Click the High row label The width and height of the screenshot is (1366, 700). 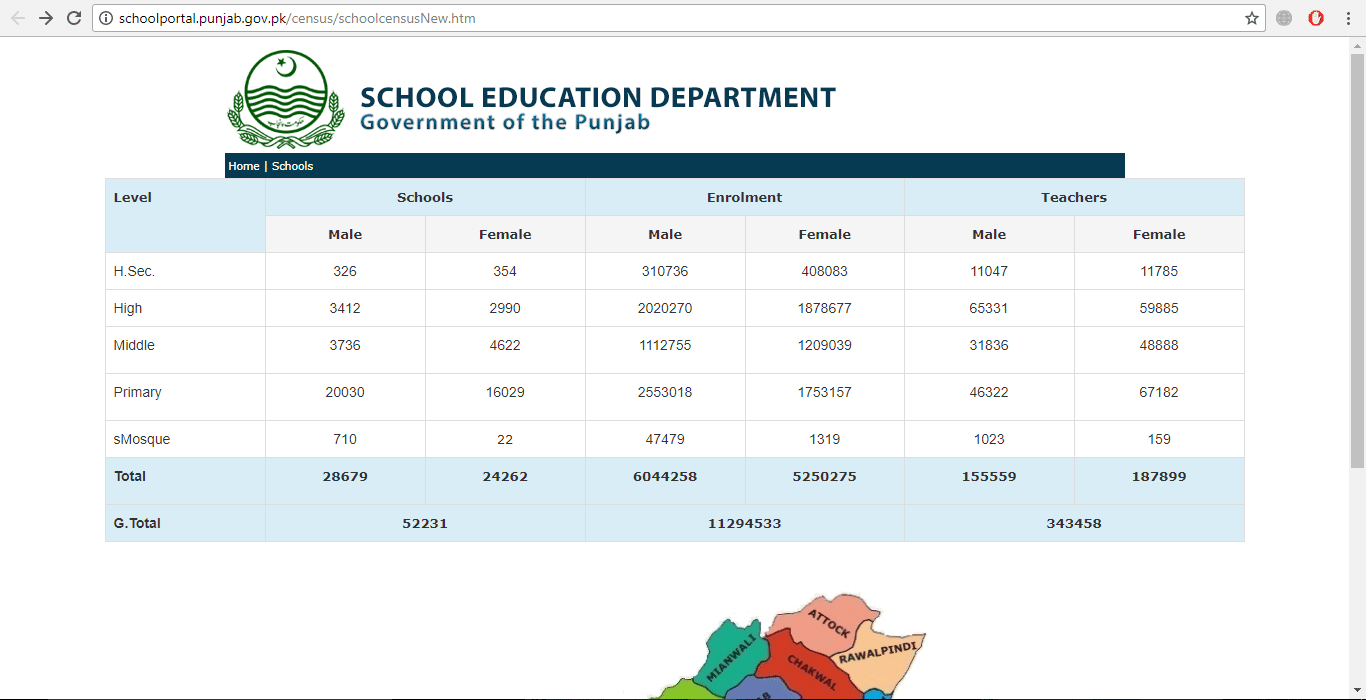click(128, 308)
